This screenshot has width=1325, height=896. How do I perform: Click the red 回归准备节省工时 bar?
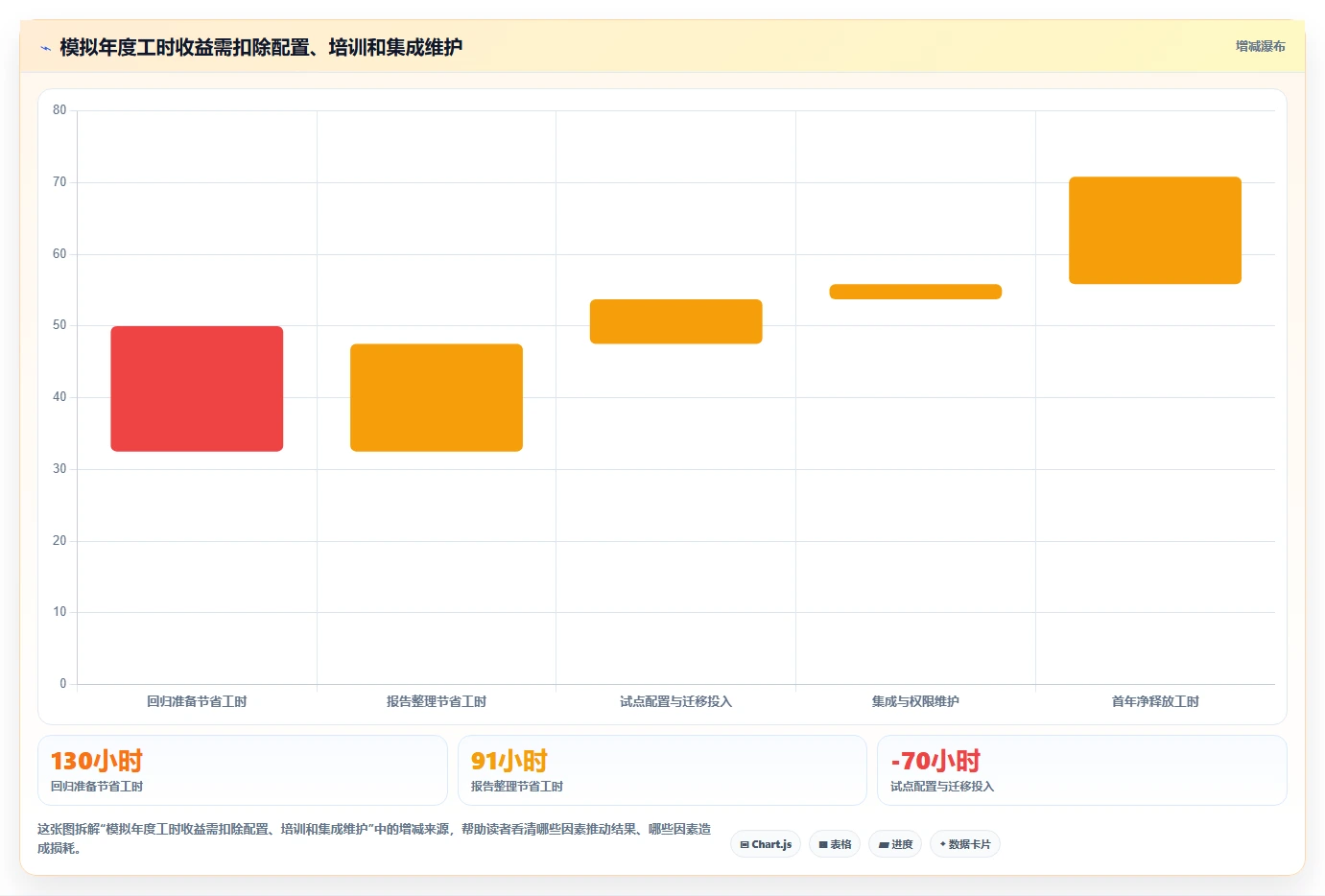point(197,389)
